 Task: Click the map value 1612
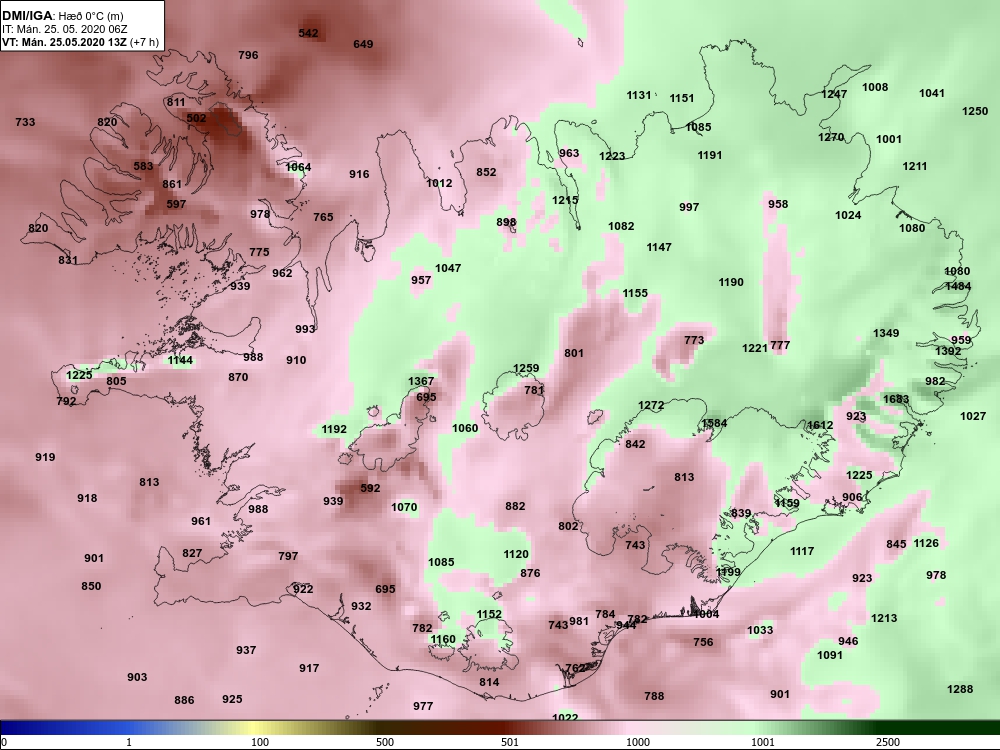[820, 425]
